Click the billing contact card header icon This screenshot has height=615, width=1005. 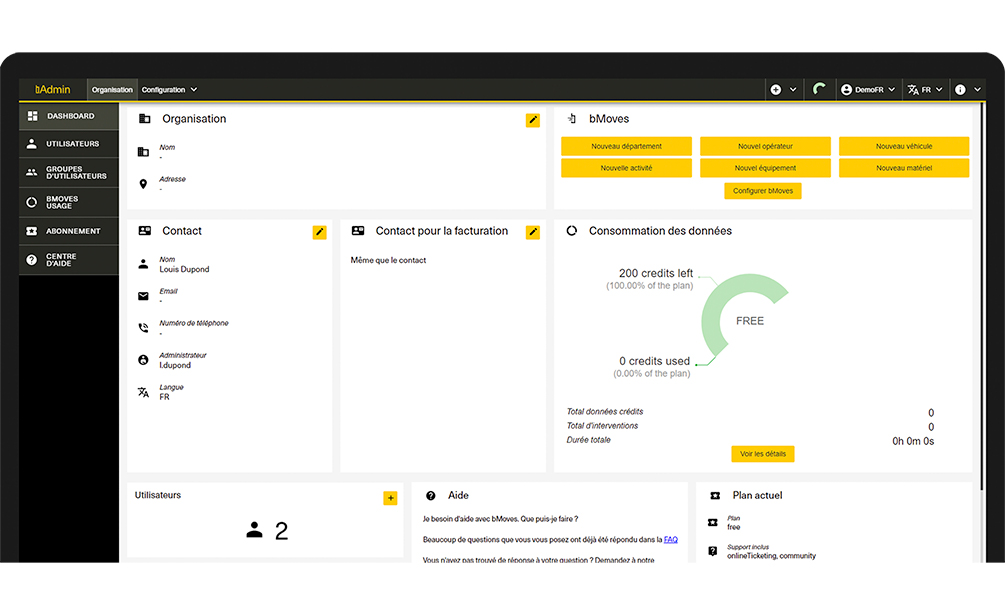coord(358,231)
